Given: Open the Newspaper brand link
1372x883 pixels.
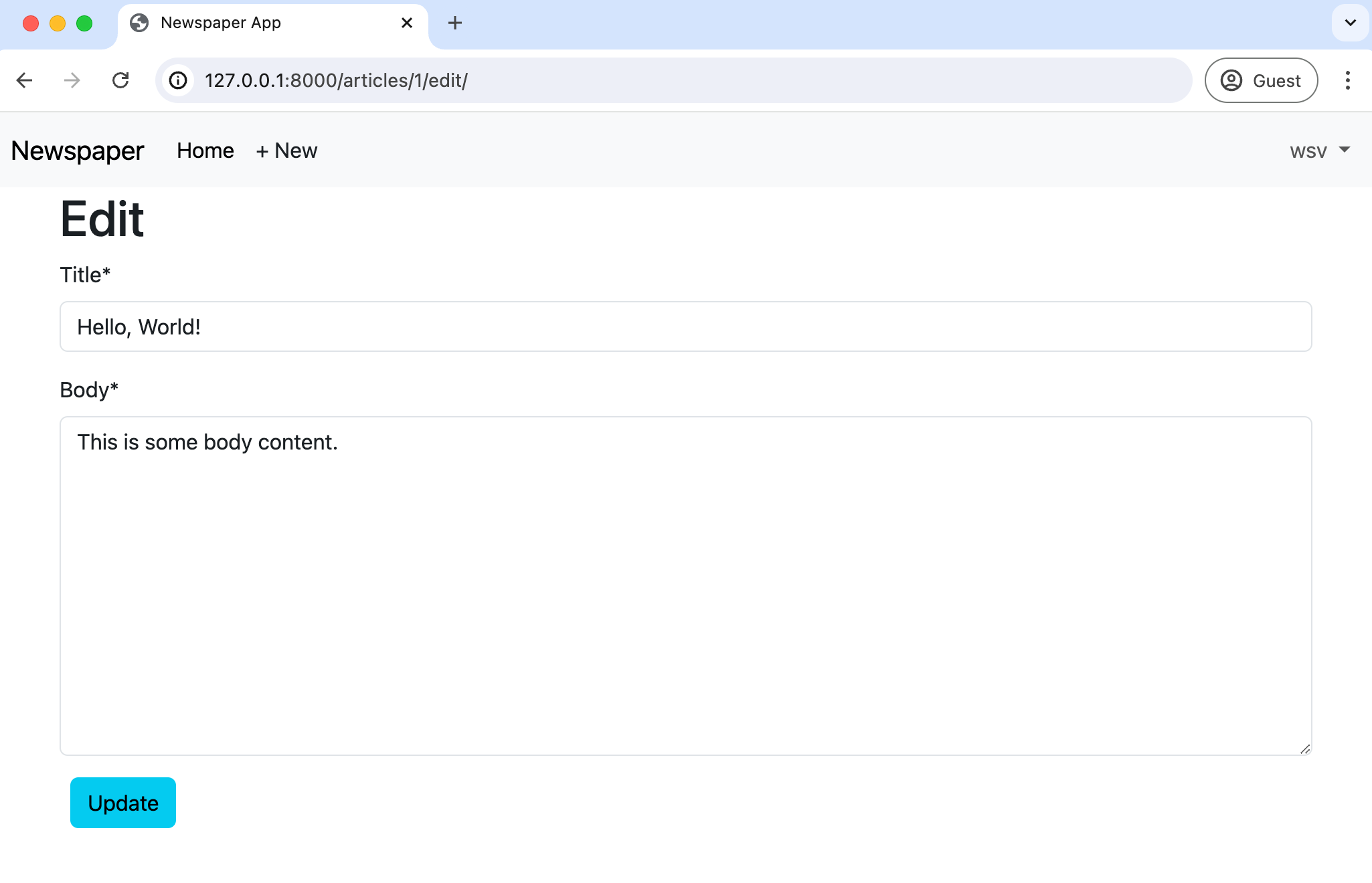Looking at the screenshot, I should [x=78, y=151].
